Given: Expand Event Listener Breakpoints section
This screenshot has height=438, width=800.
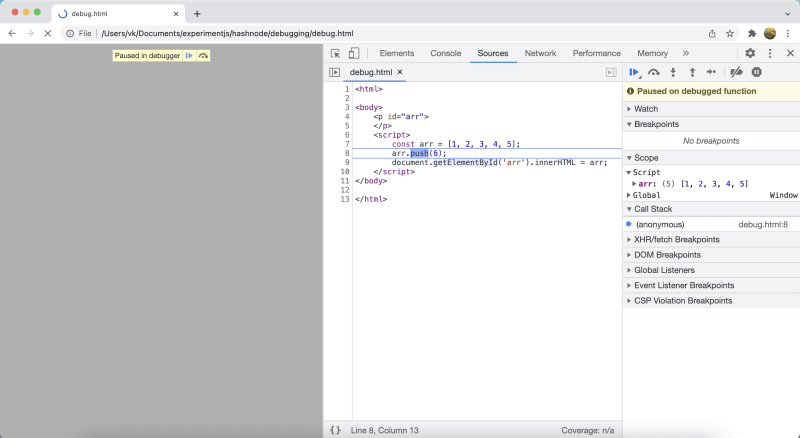Looking at the screenshot, I should coord(711,285).
